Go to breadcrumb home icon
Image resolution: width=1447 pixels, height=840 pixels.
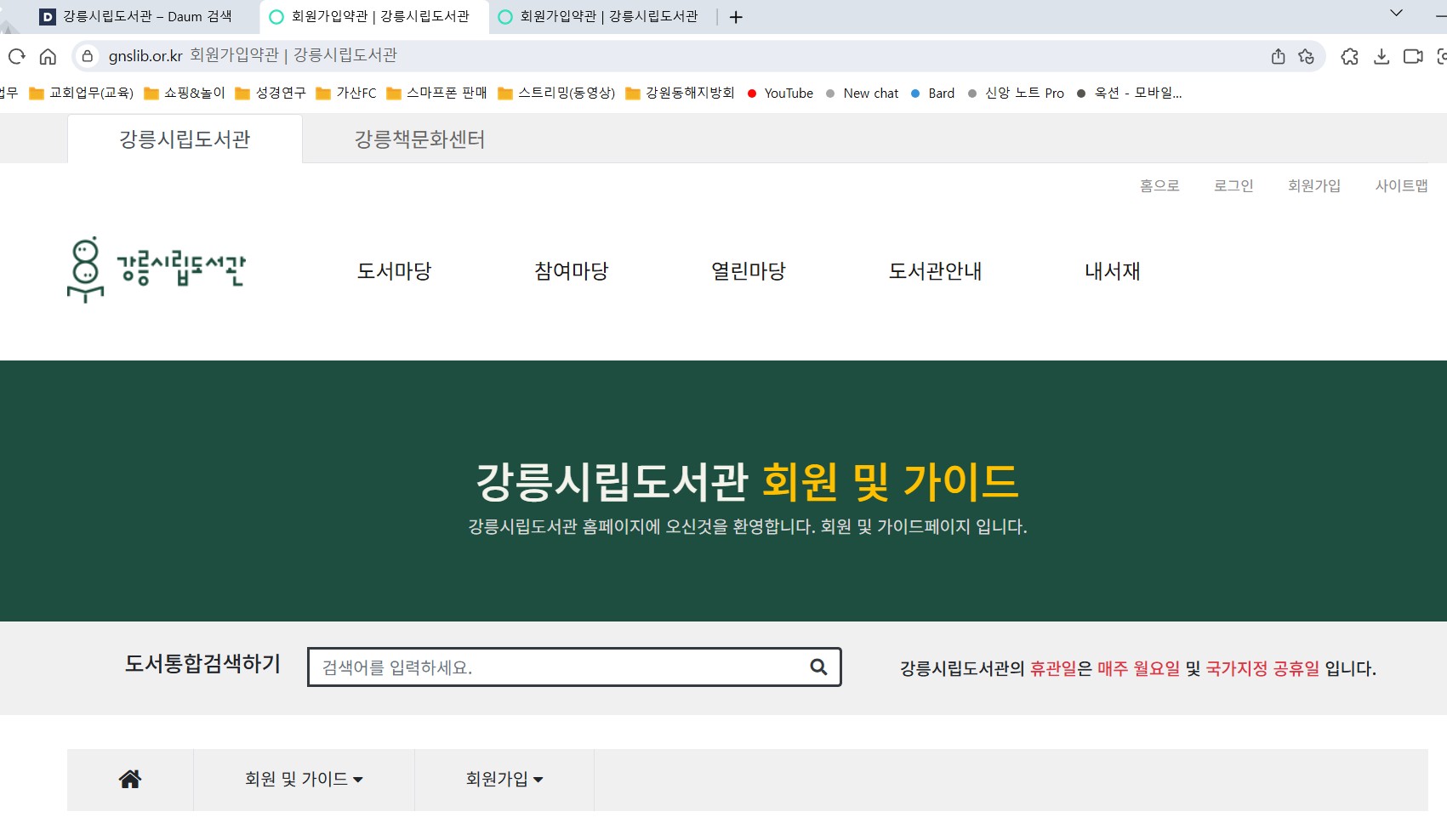tap(130, 779)
